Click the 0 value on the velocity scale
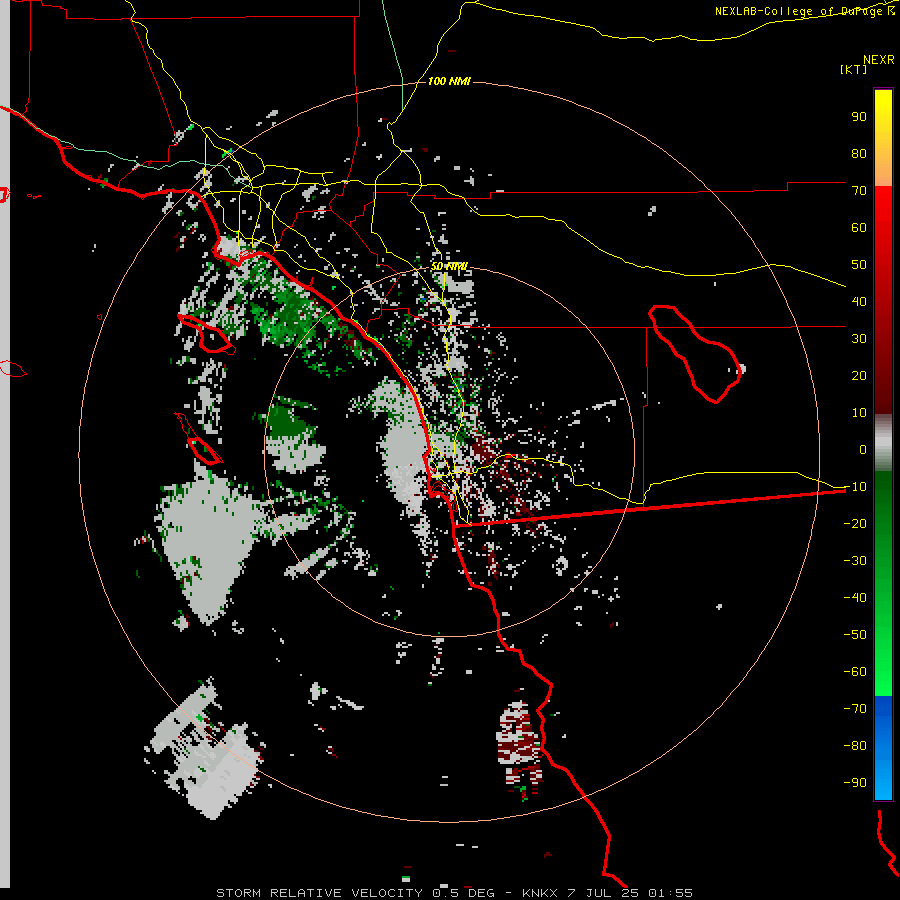The height and width of the screenshot is (900, 900). 863,450
